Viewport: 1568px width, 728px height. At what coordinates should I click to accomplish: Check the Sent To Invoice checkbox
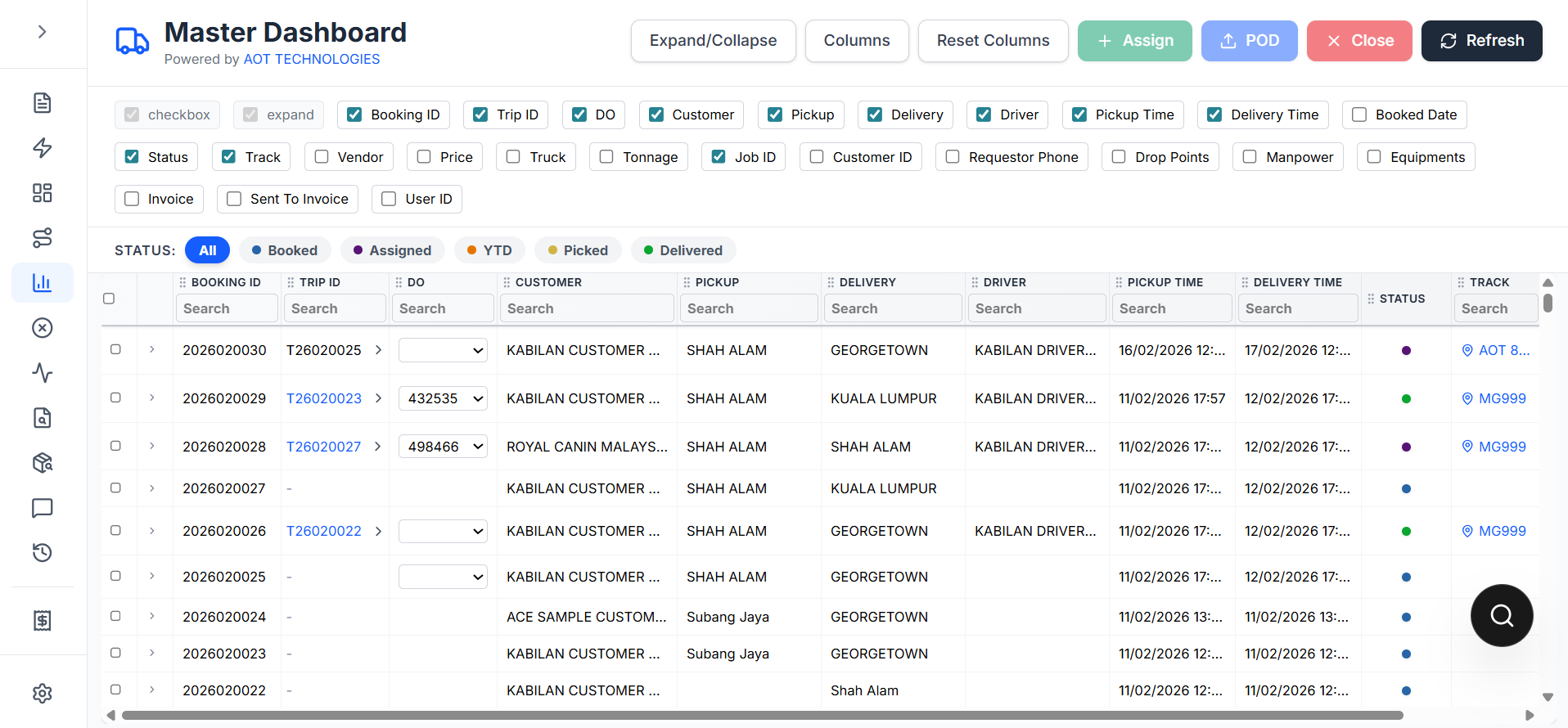pos(234,199)
